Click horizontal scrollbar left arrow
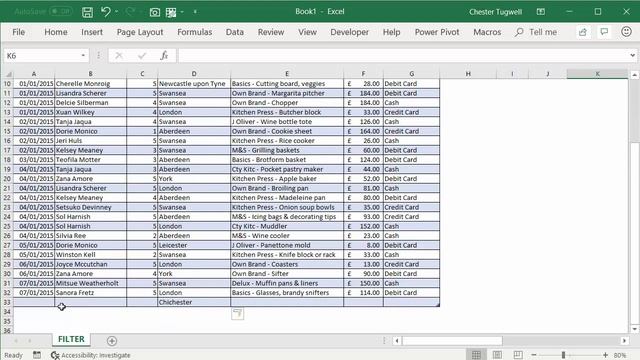This screenshot has height=360, width=640. tap(397, 341)
